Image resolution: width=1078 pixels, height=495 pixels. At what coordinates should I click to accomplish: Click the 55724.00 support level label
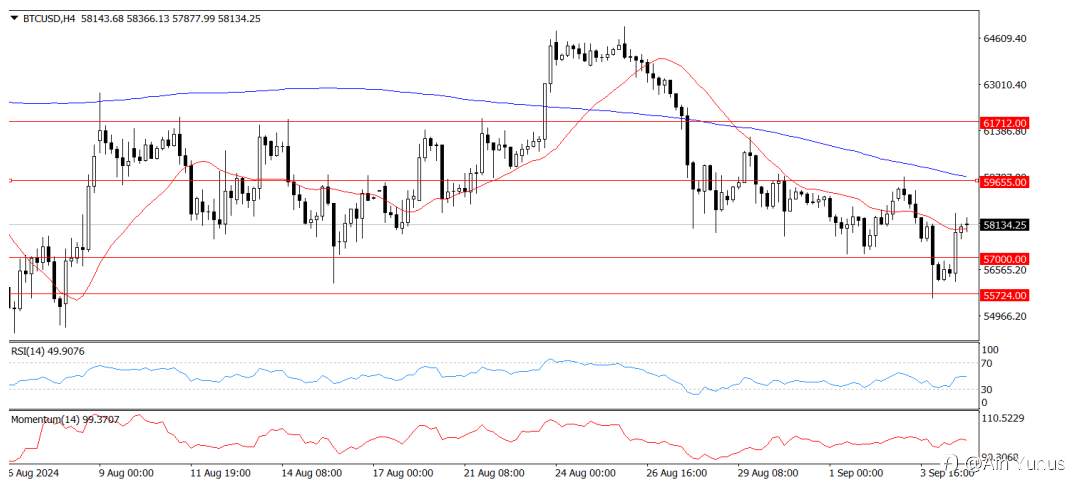[x=1005, y=295]
